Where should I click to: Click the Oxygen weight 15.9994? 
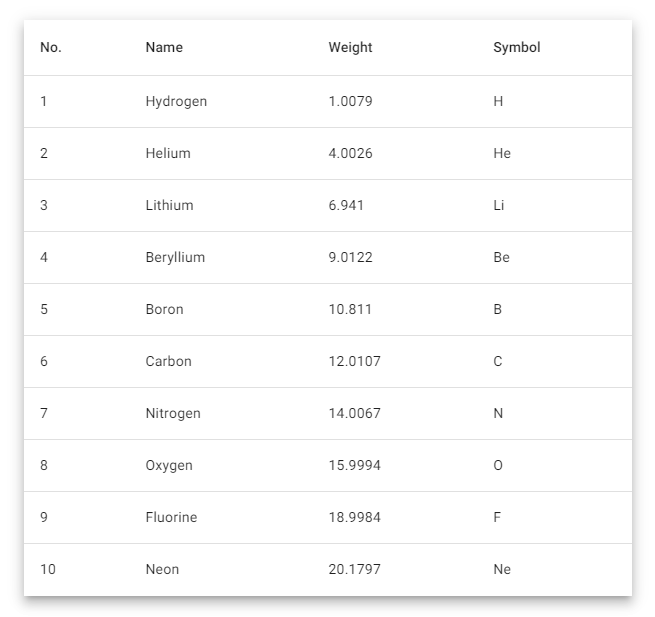[355, 465]
